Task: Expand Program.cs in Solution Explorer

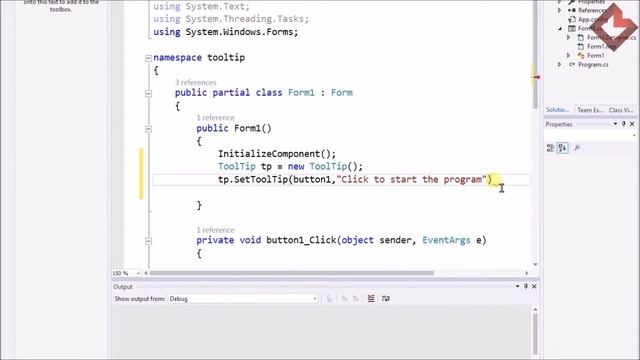Action: [560, 64]
